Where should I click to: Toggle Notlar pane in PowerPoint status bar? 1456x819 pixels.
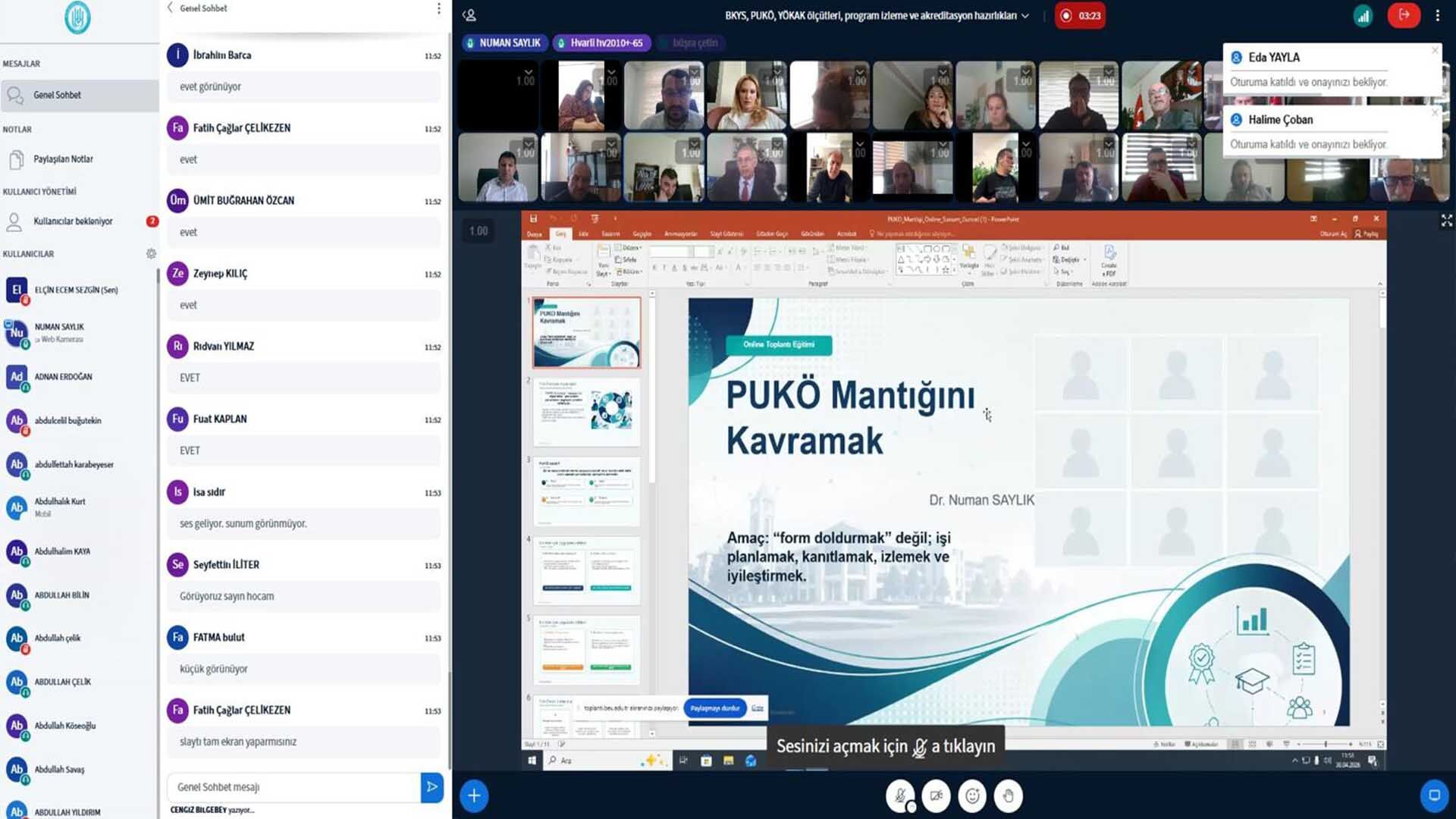[x=1164, y=745]
